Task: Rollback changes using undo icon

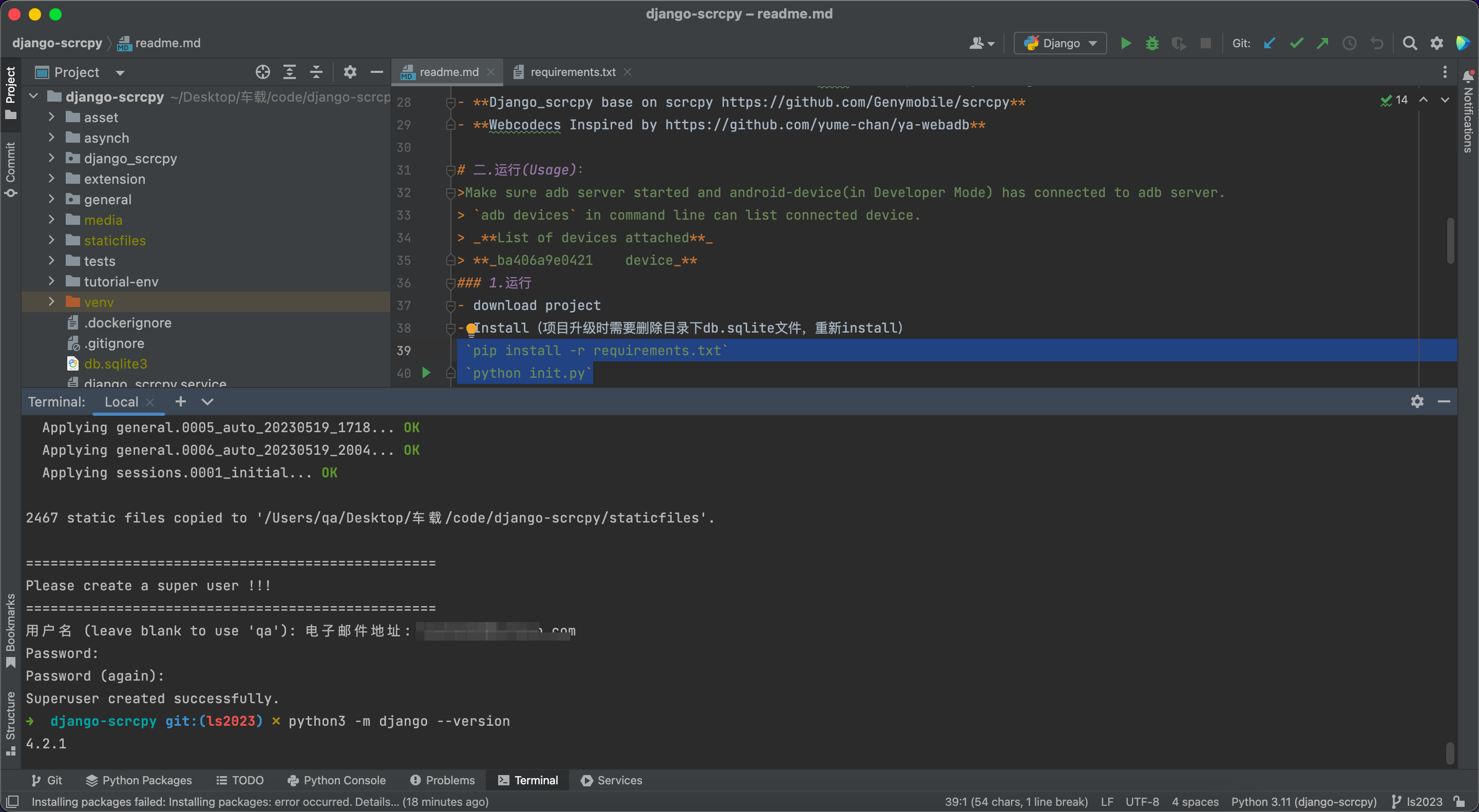Action: 1377,44
